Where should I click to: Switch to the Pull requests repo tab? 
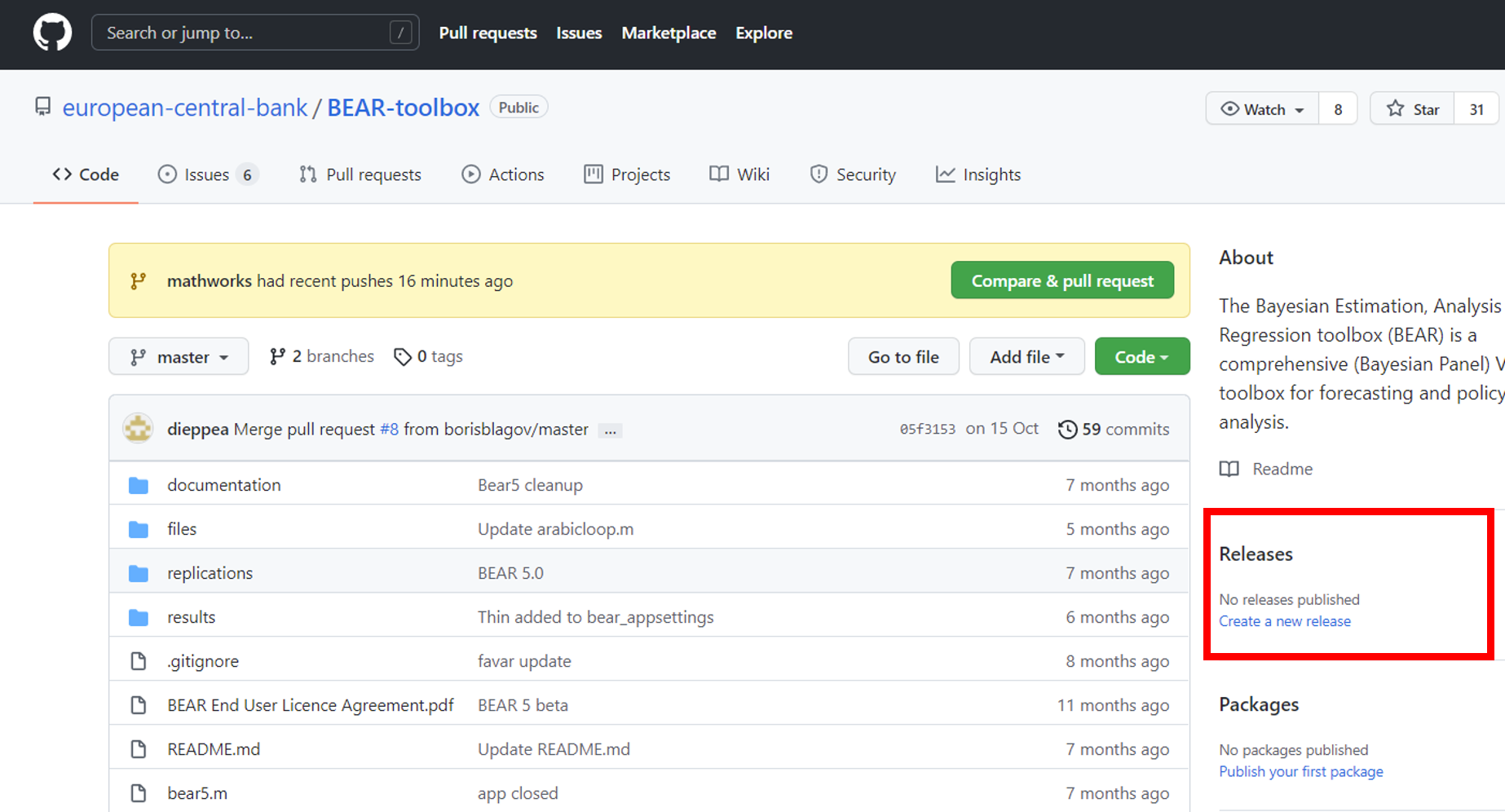point(360,174)
